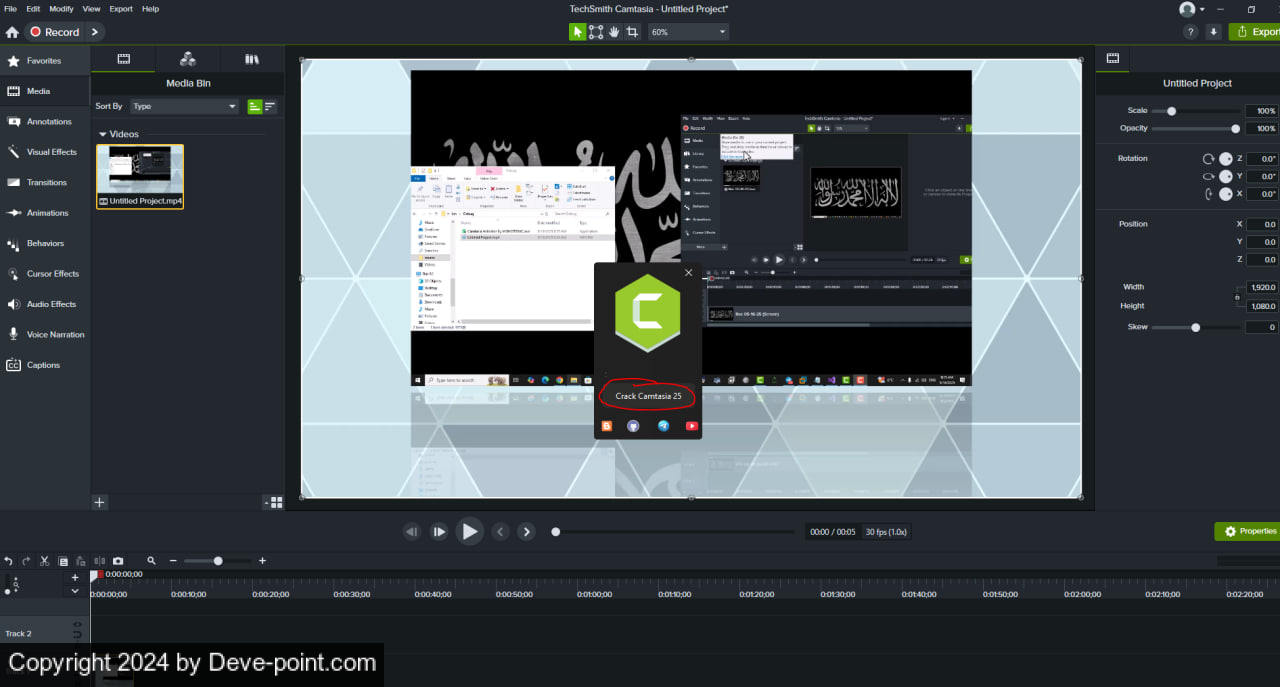The image size is (1280, 687).
Task: Open the Captions tab
Action: [x=45, y=365]
